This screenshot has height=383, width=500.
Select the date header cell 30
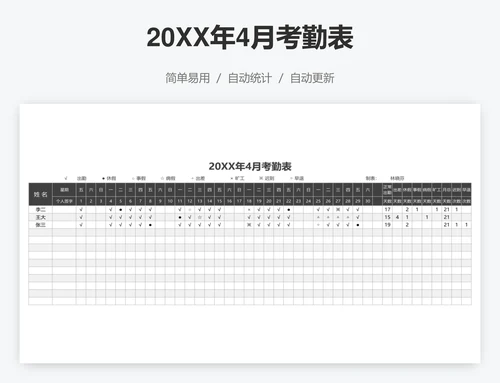click(x=367, y=201)
